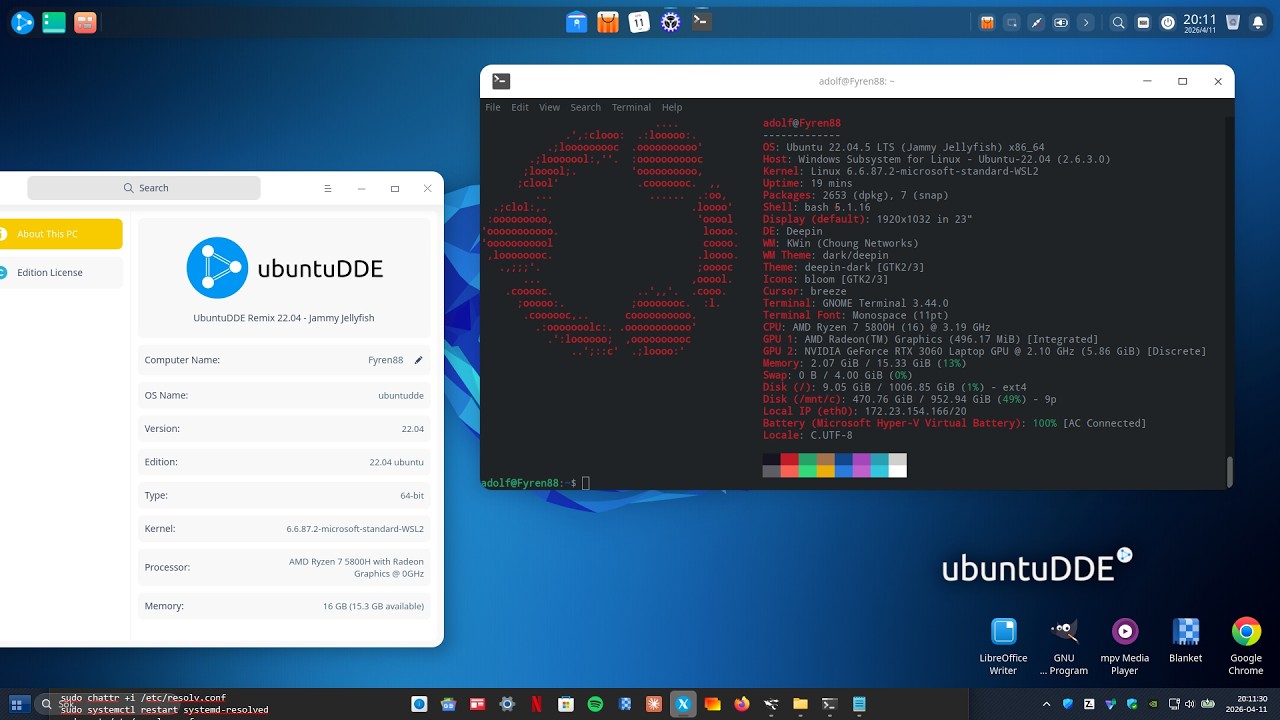1280x720 pixels.
Task: Click the power button icon in top panel
Action: click(x=1167, y=22)
